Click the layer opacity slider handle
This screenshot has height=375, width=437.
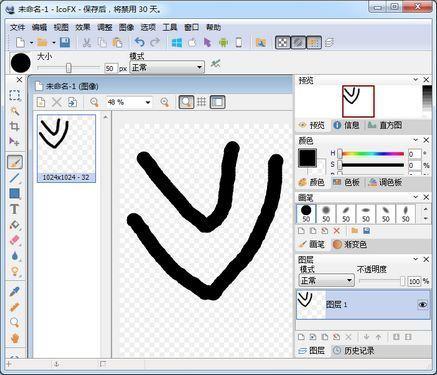coord(402,281)
